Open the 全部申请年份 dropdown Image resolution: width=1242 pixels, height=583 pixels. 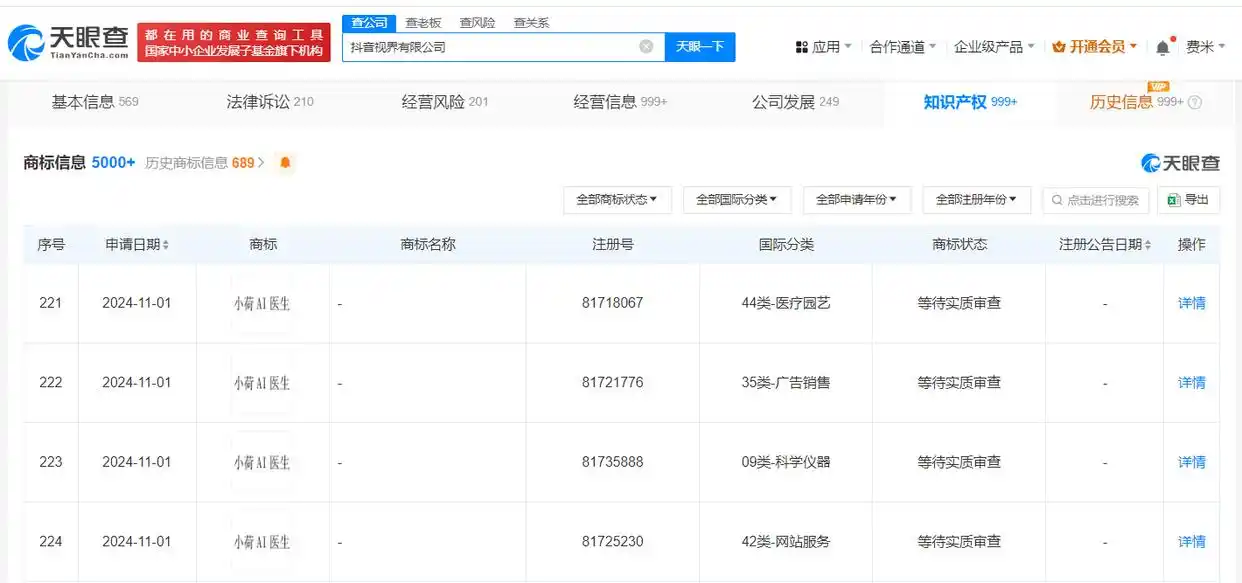[x=856, y=199]
